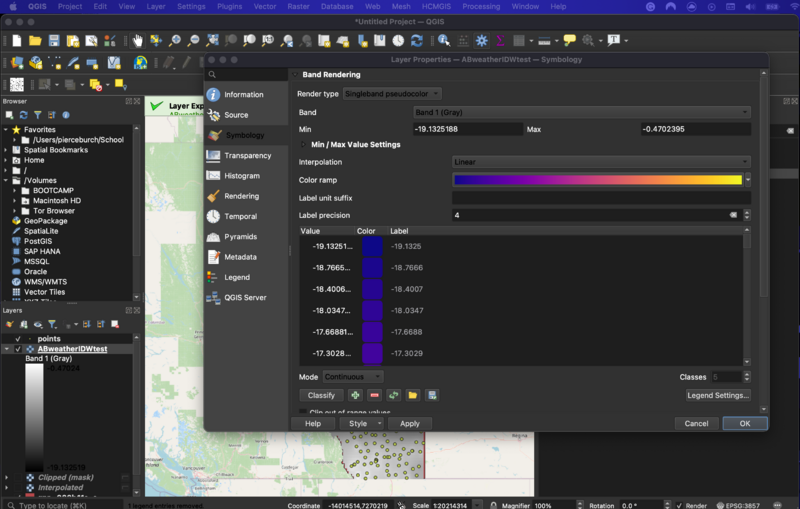Open a project via the folder icon
The width and height of the screenshot is (800, 509).
coord(35,41)
